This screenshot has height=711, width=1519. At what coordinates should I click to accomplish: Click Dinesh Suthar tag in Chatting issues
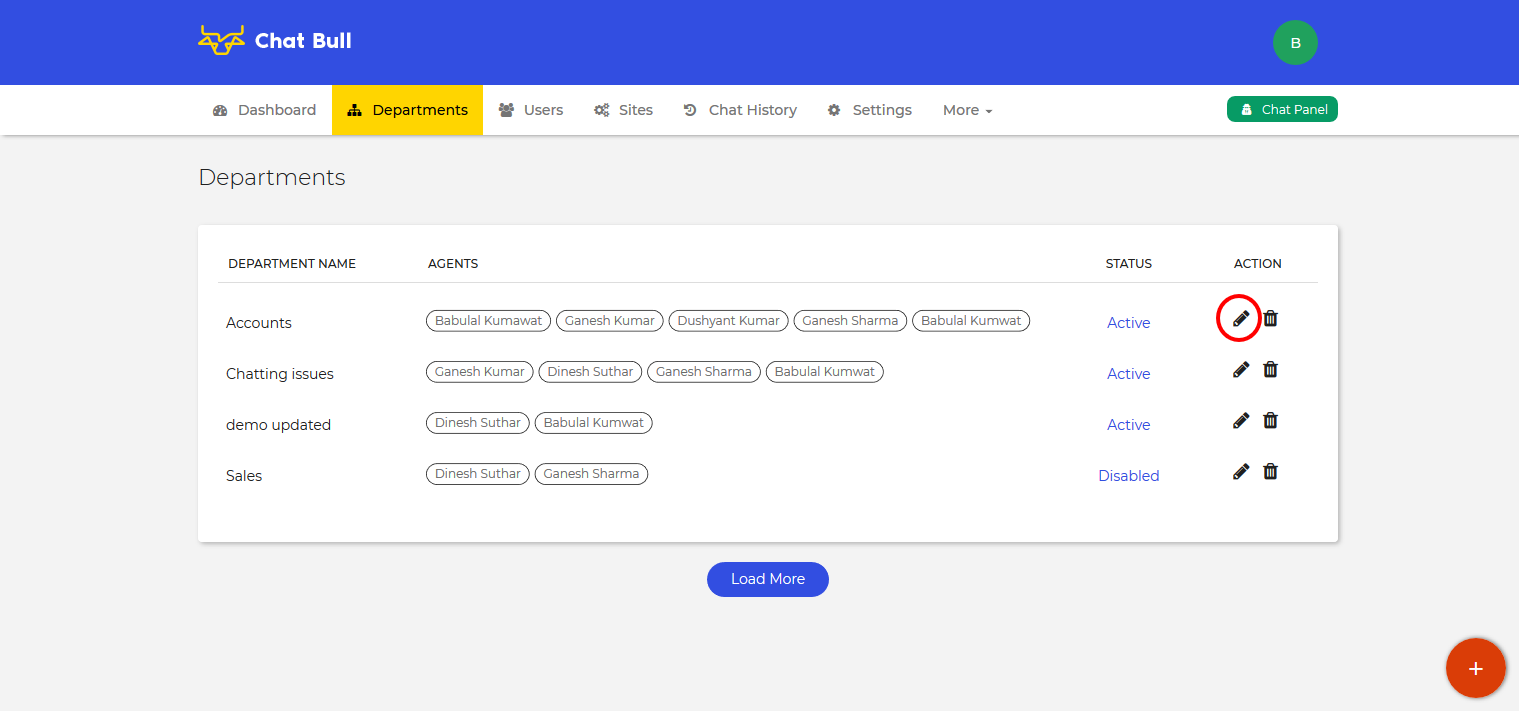[591, 372]
